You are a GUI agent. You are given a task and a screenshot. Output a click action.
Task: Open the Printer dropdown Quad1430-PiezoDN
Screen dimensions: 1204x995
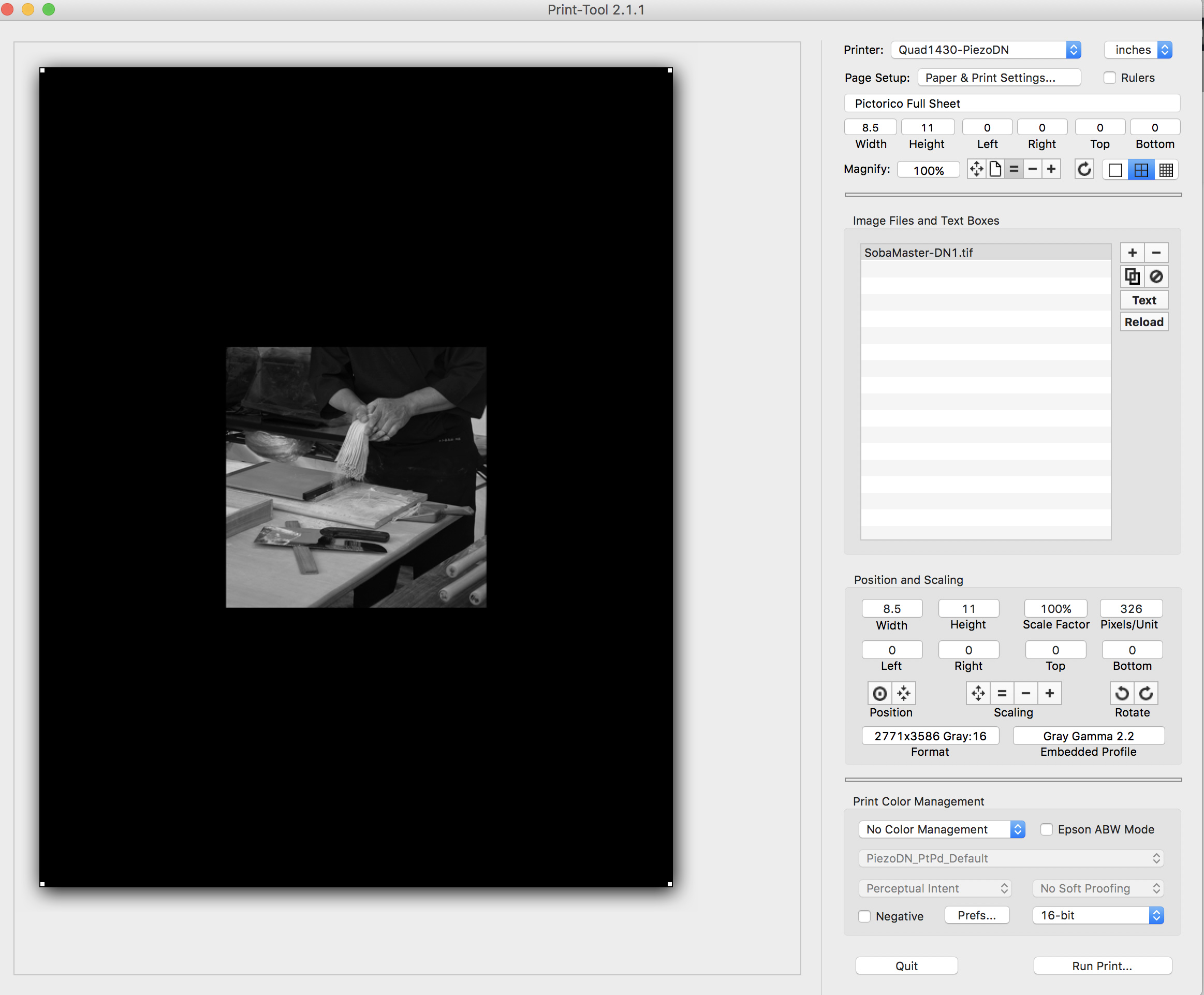tap(986, 50)
